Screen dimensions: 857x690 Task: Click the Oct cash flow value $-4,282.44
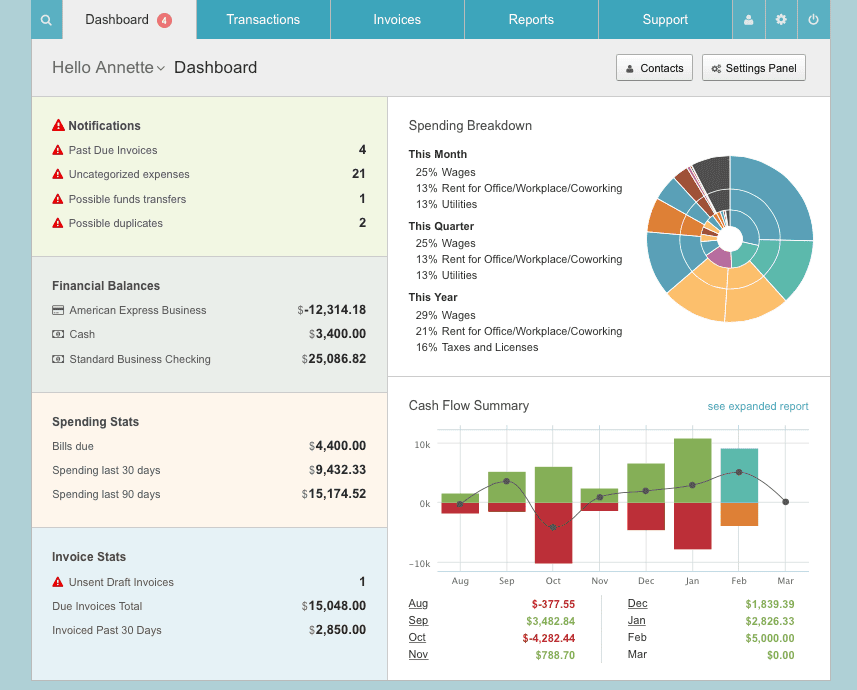(548, 638)
